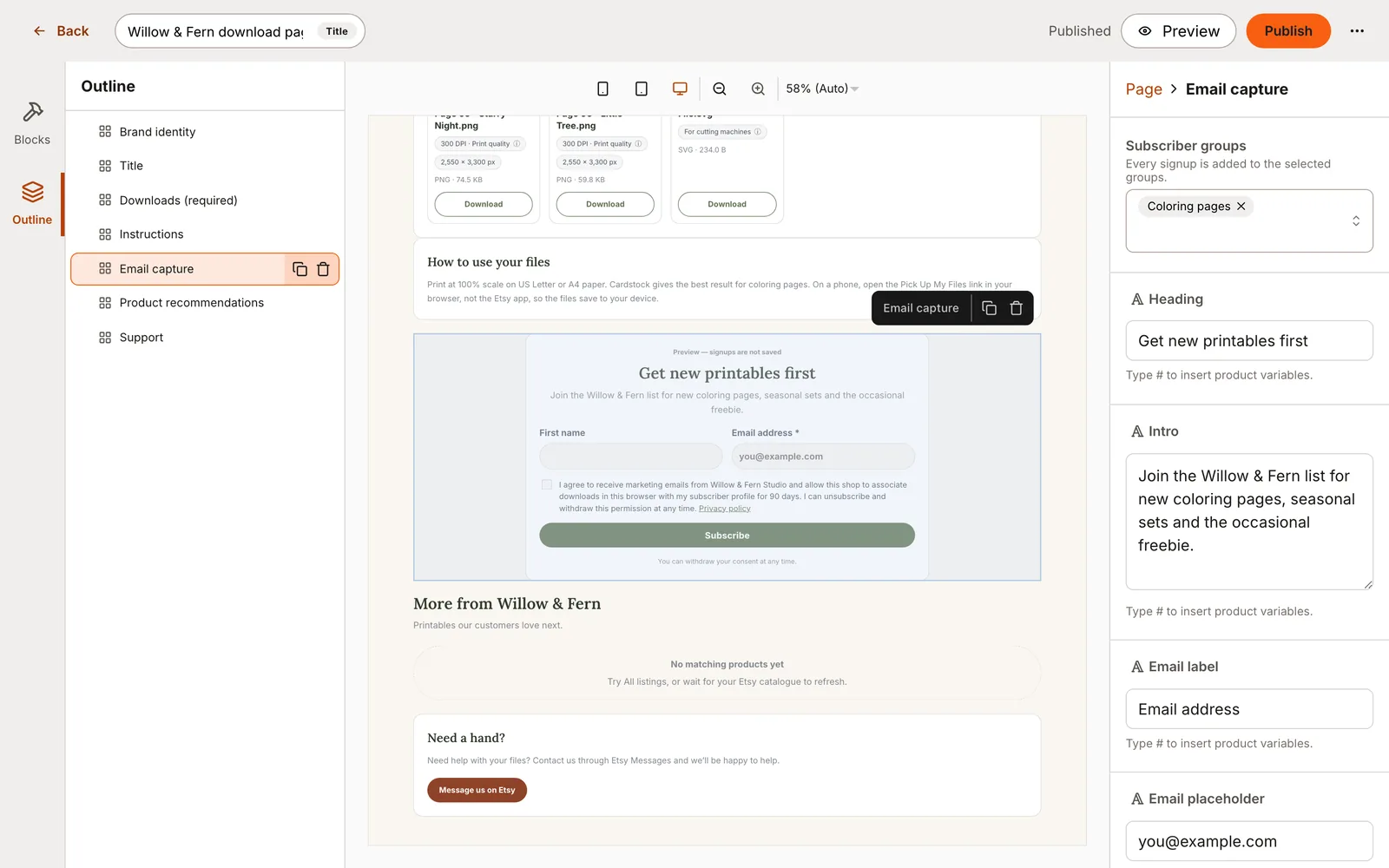Open the Blocks panel
The image size is (1389, 868).
[32, 123]
